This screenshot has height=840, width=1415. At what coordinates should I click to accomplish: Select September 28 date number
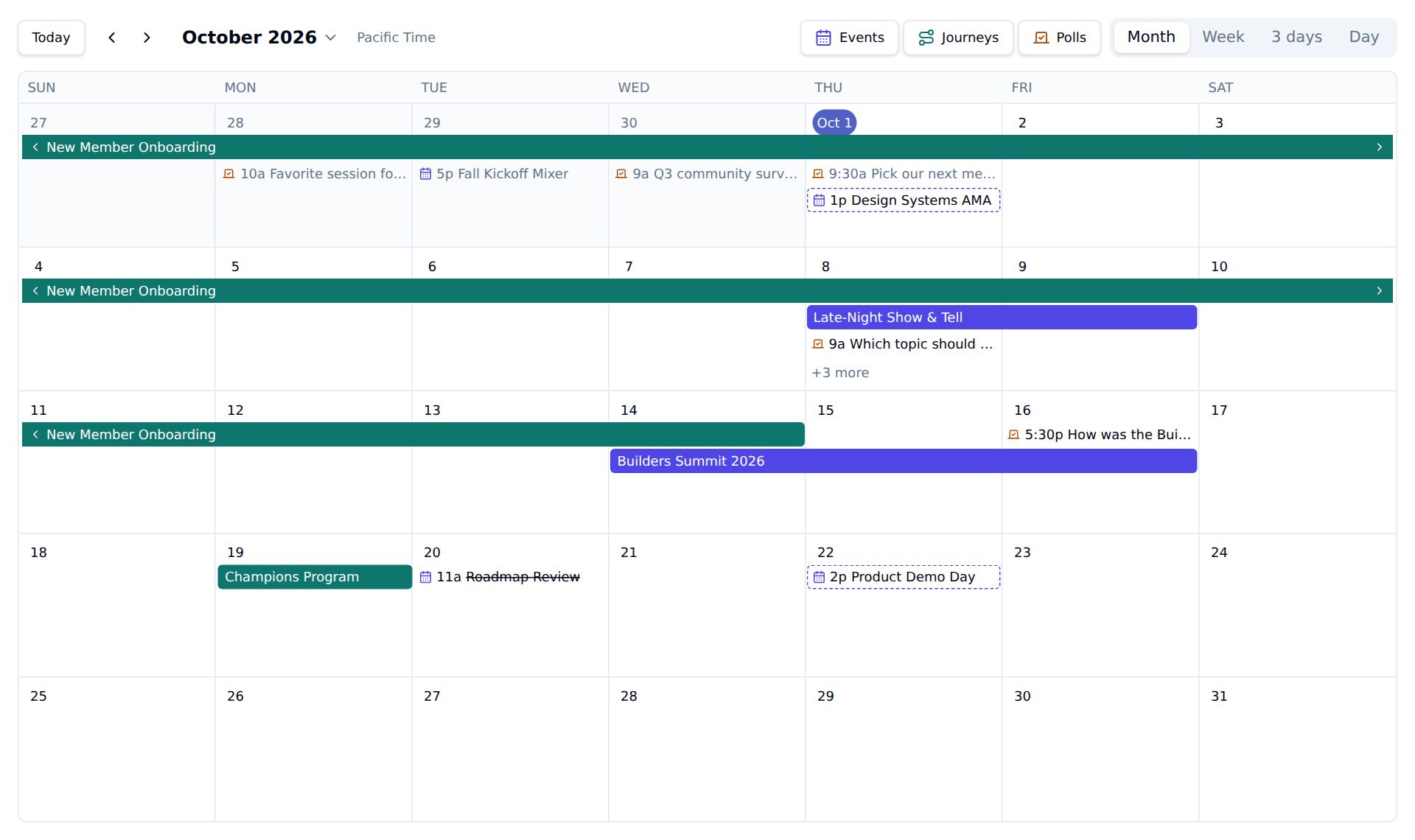pos(235,123)
